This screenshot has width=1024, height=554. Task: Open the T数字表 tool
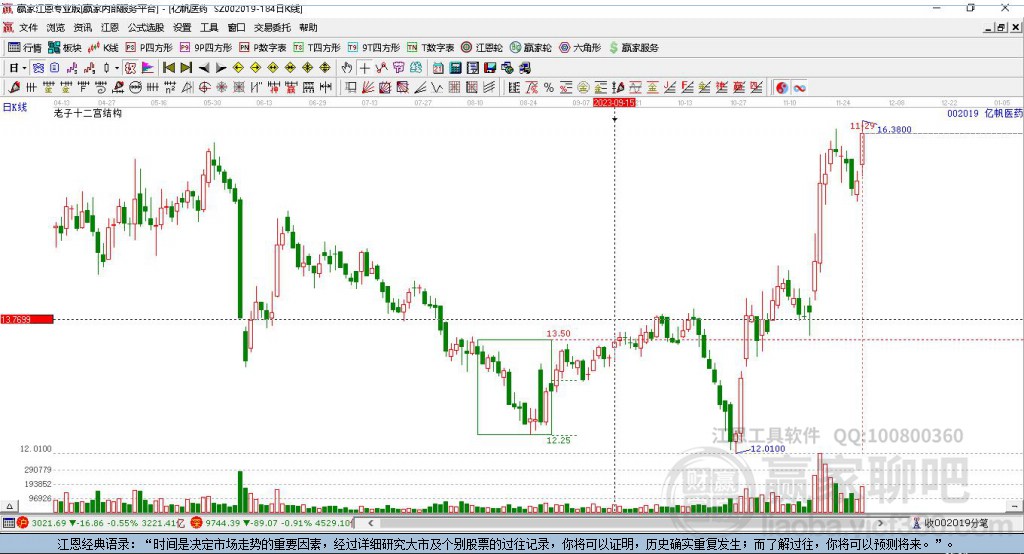point(430,48)
